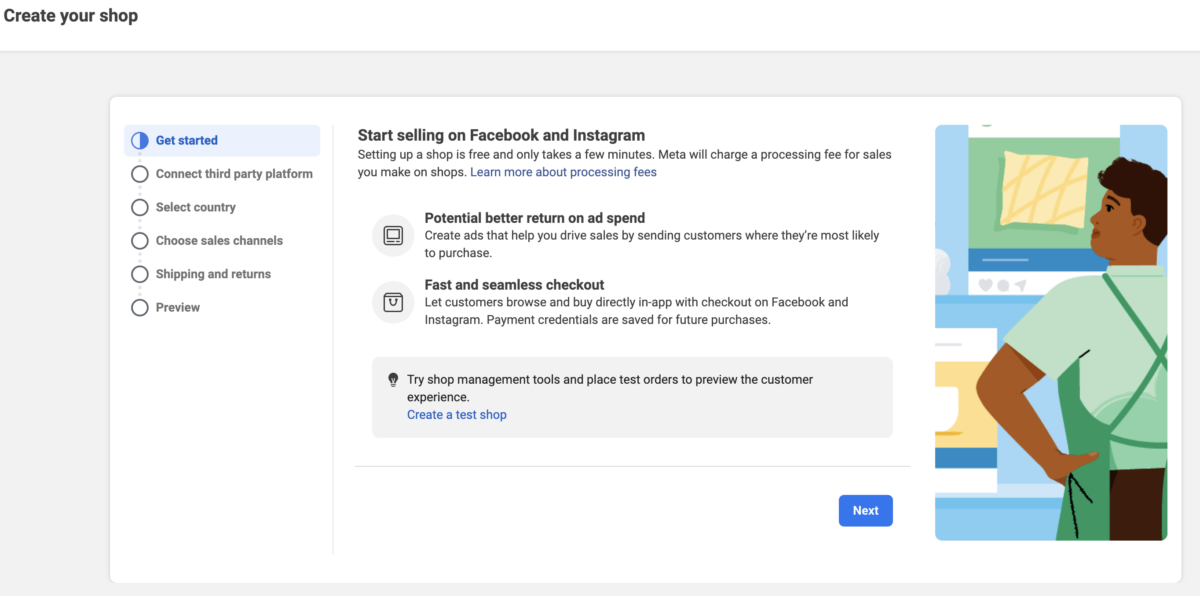Select the Select country step circle
The width and height of the screenshot is (1200, 596).
[x=140, y=207]
